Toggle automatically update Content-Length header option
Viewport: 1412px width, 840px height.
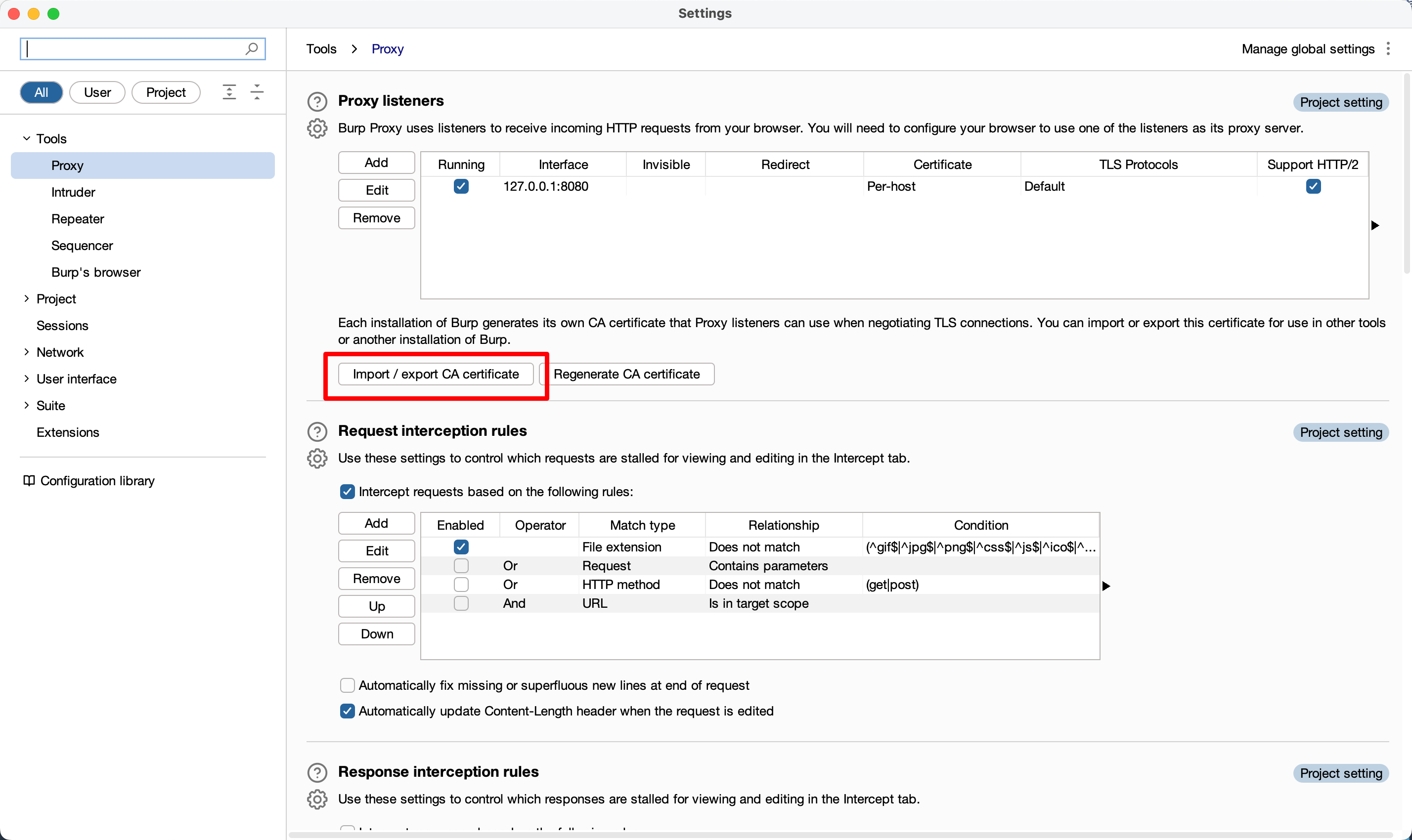tap(347, 711)
